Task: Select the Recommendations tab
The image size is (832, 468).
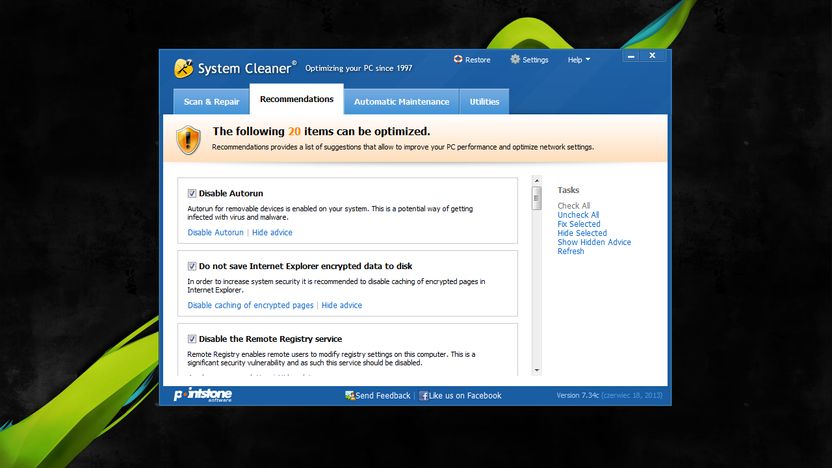Action: click(297, 99)
